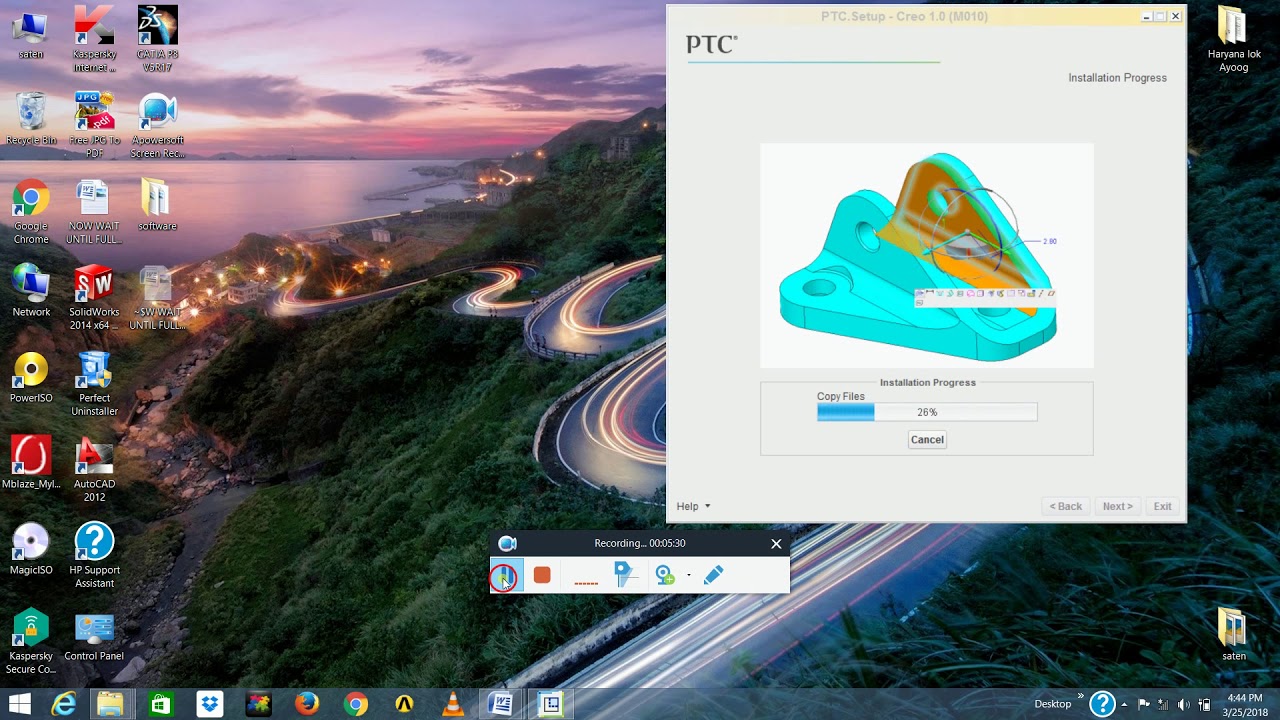
Task: Select SolidWorks 2014 x64 desktop icon
Action: [x=94, y=298]
